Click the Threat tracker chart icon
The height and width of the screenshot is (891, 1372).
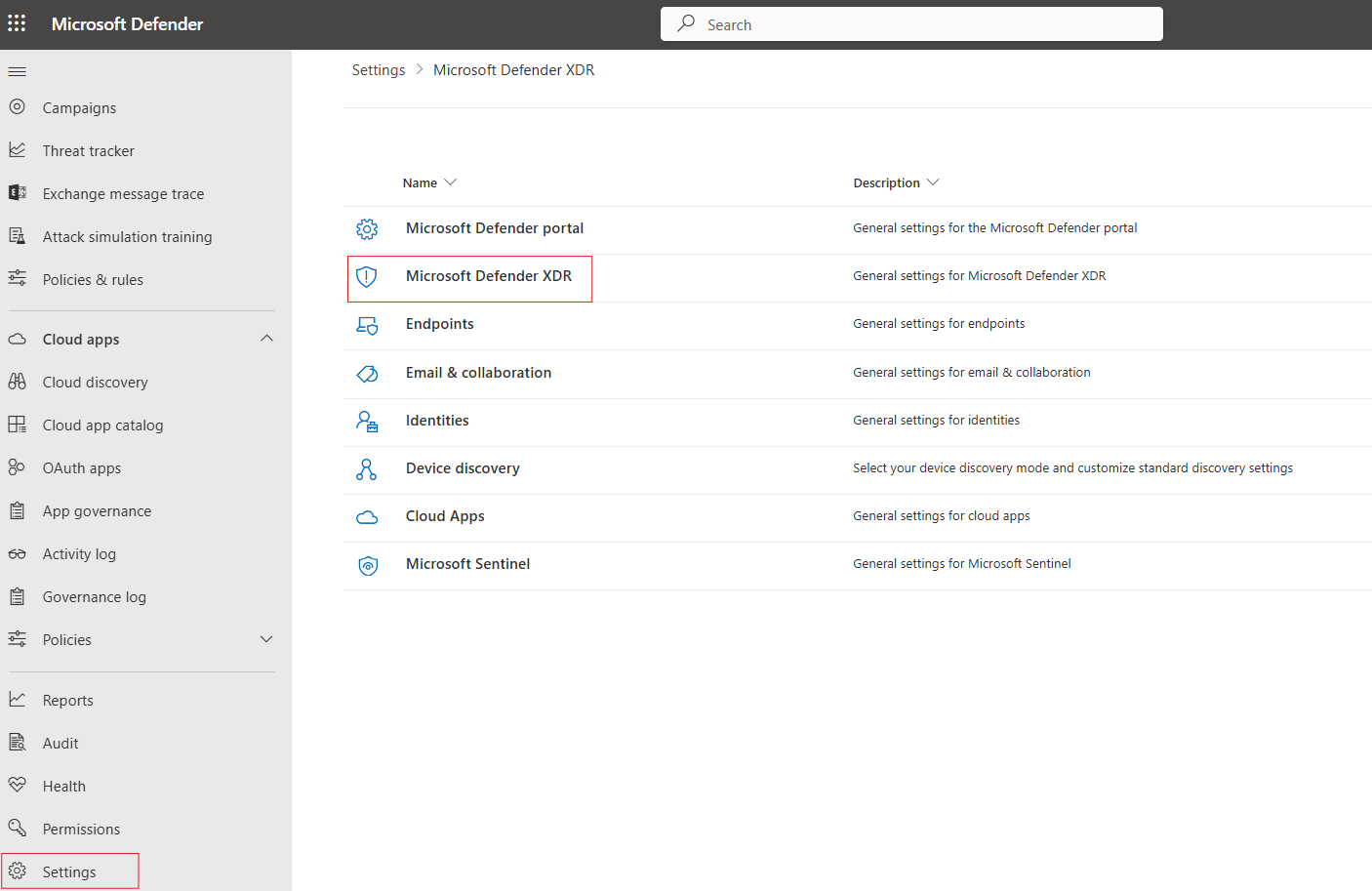pos(17,150)
